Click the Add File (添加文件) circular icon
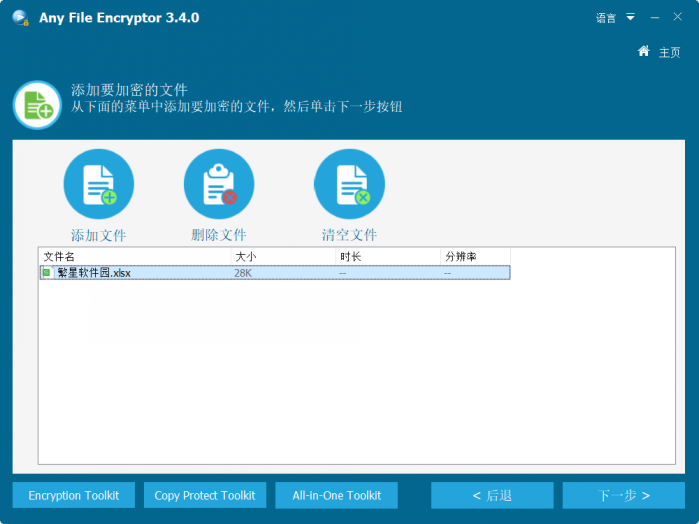 pos(99,184)
